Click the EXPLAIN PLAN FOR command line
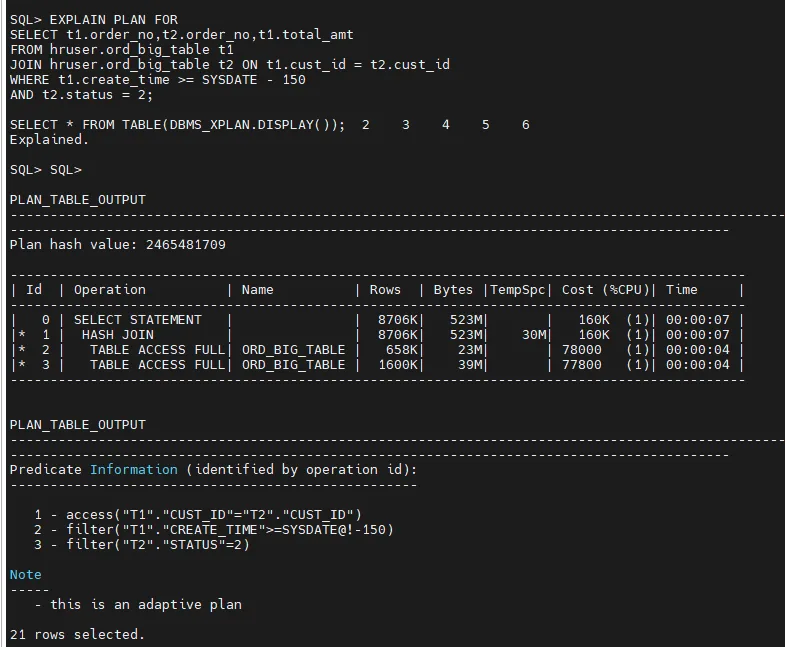The width and height of the screenshot is (785, 647). pos(94,20)
